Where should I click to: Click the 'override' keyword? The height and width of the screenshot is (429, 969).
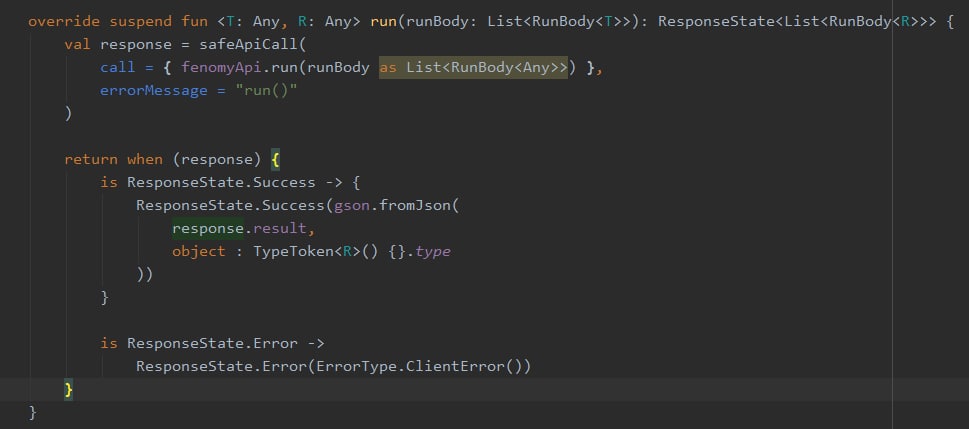tap(64, 22)
